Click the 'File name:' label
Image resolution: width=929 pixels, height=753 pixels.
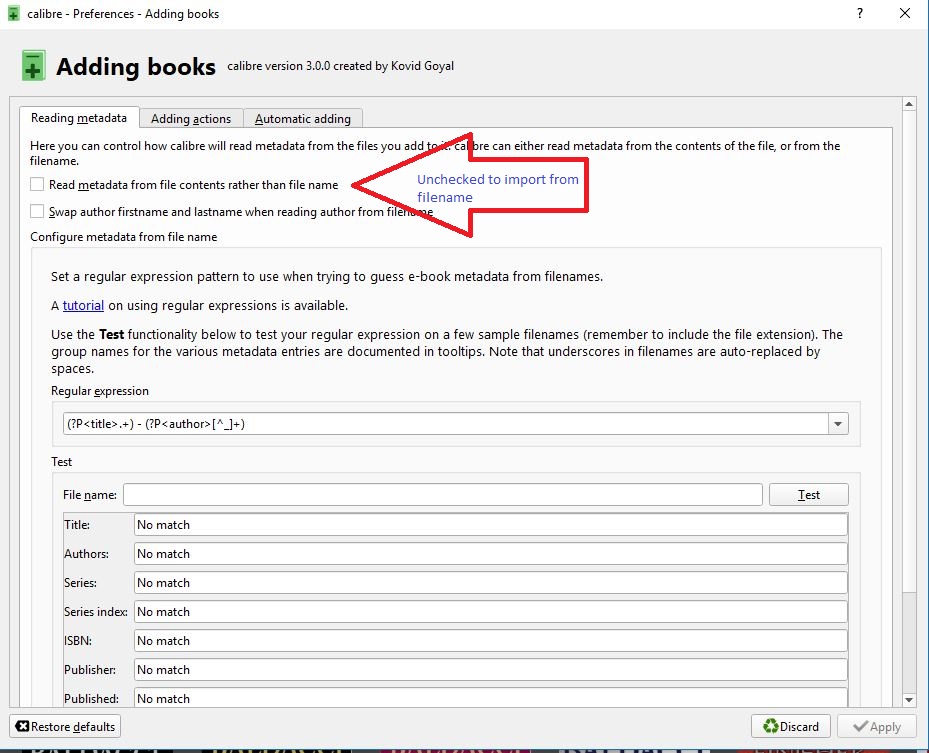89,495
